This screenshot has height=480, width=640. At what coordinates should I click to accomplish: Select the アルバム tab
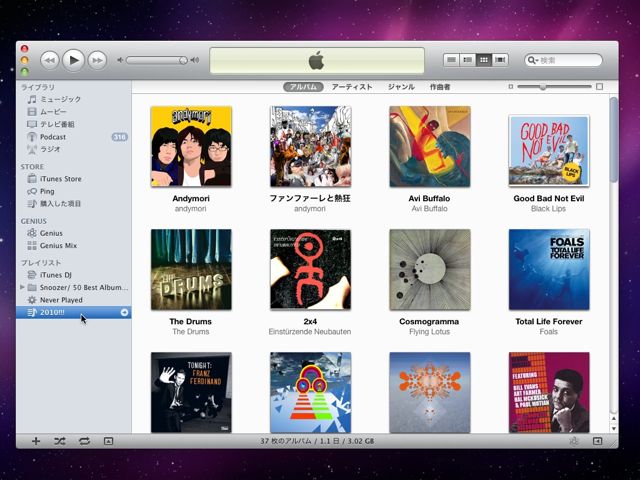tap(303, 87)
